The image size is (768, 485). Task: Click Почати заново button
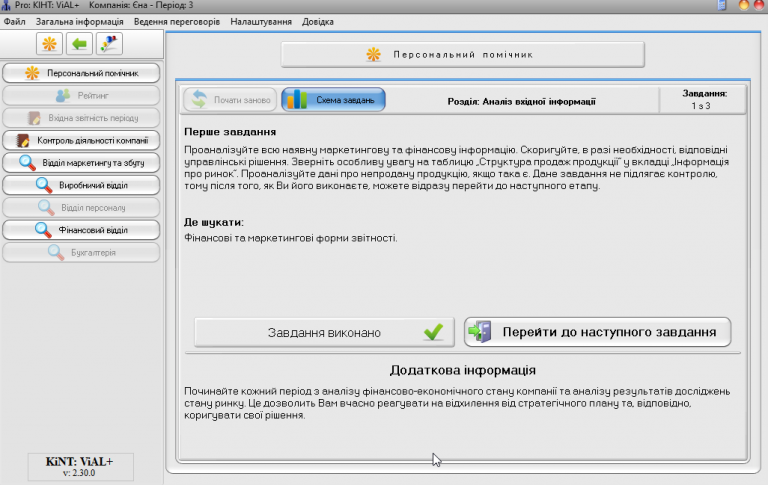click(230, 100)
